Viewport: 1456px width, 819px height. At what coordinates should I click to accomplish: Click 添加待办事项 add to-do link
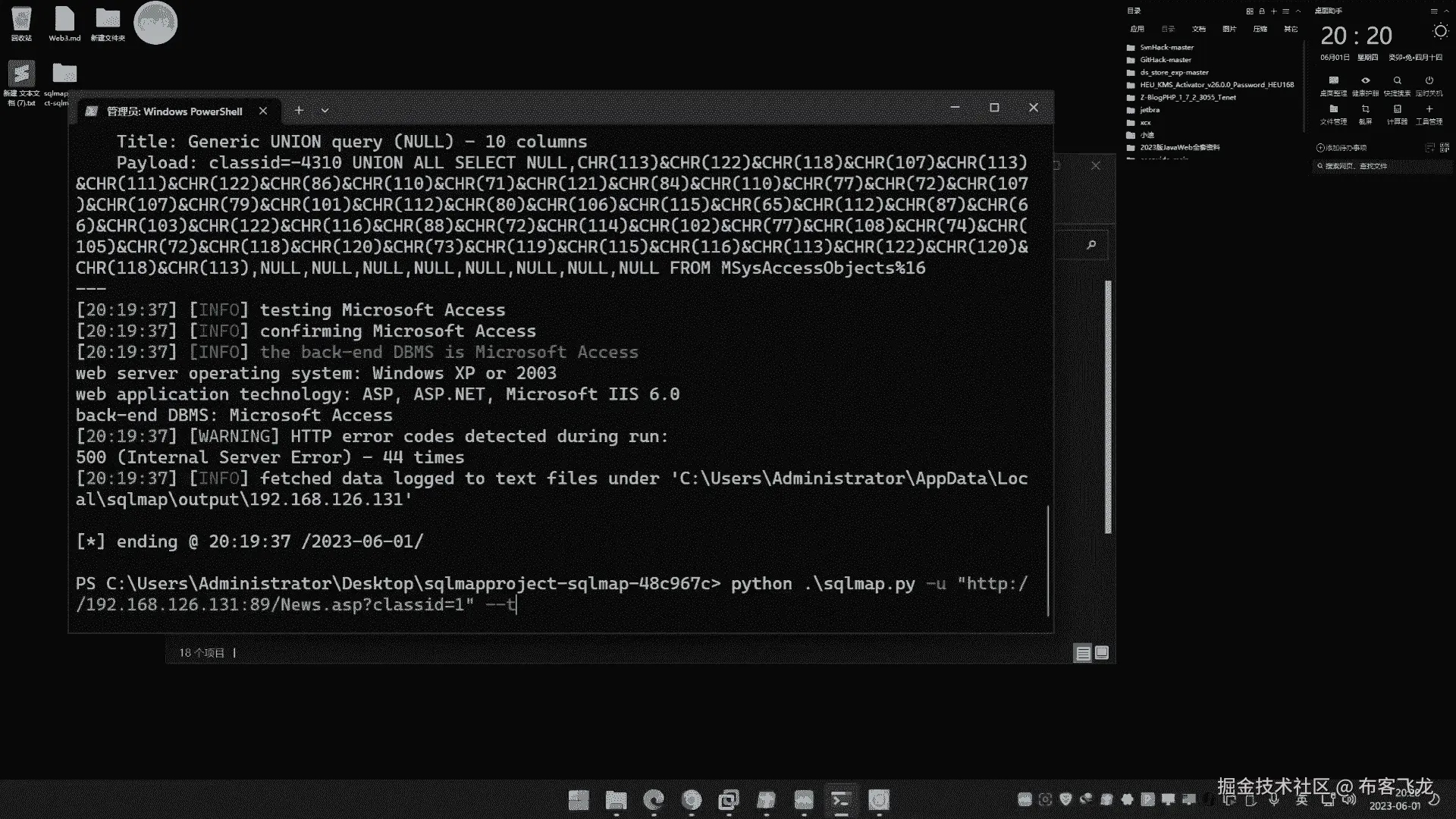1342,148
